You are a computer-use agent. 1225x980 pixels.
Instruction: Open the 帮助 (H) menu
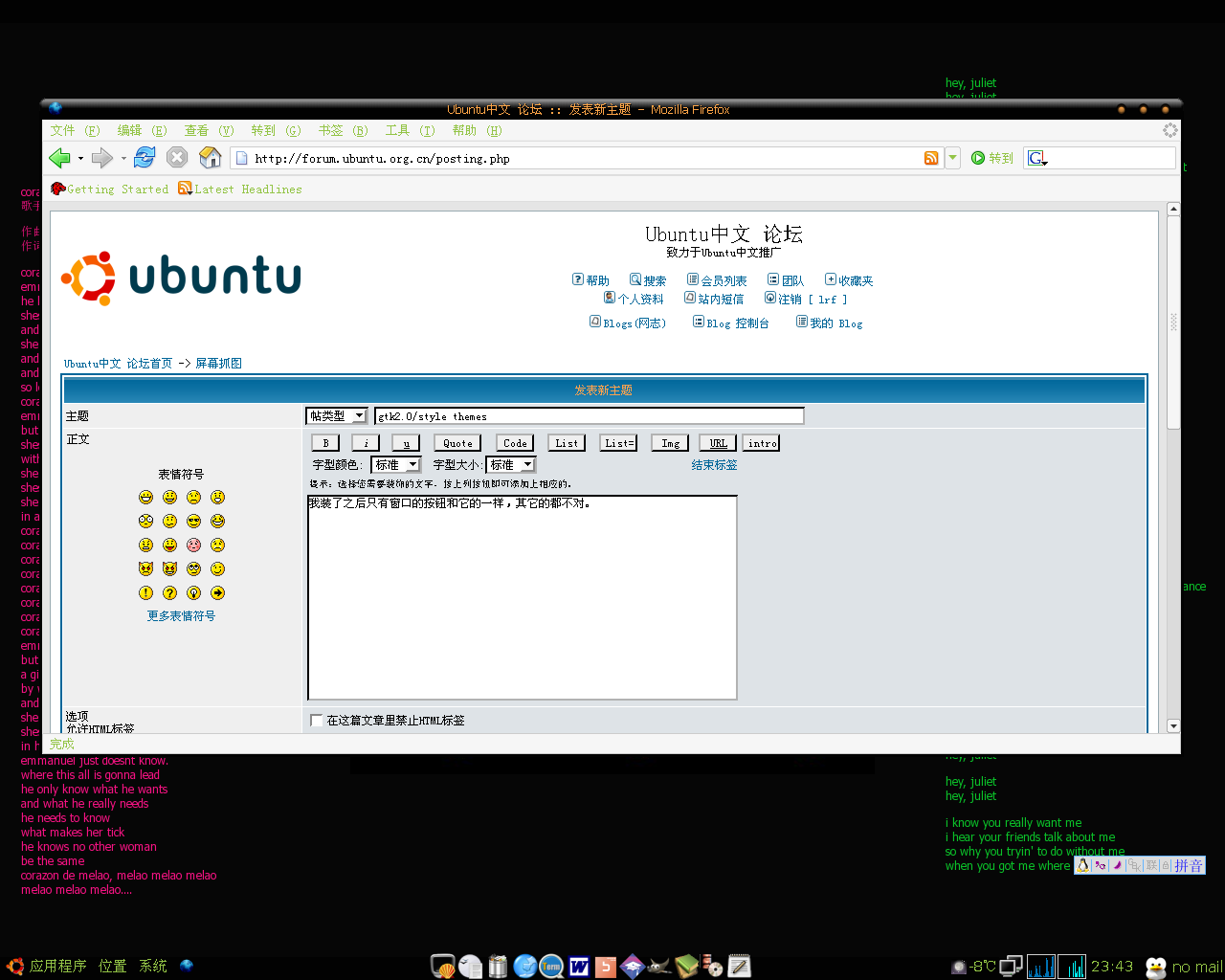point(477,130)
